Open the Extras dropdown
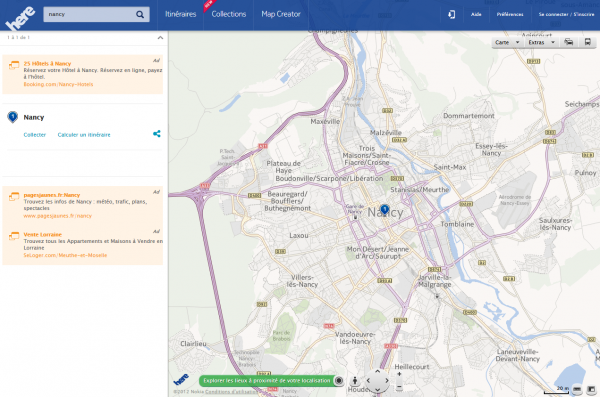Image resolution: width=600 pixels, height=397 pixels. 541,42
